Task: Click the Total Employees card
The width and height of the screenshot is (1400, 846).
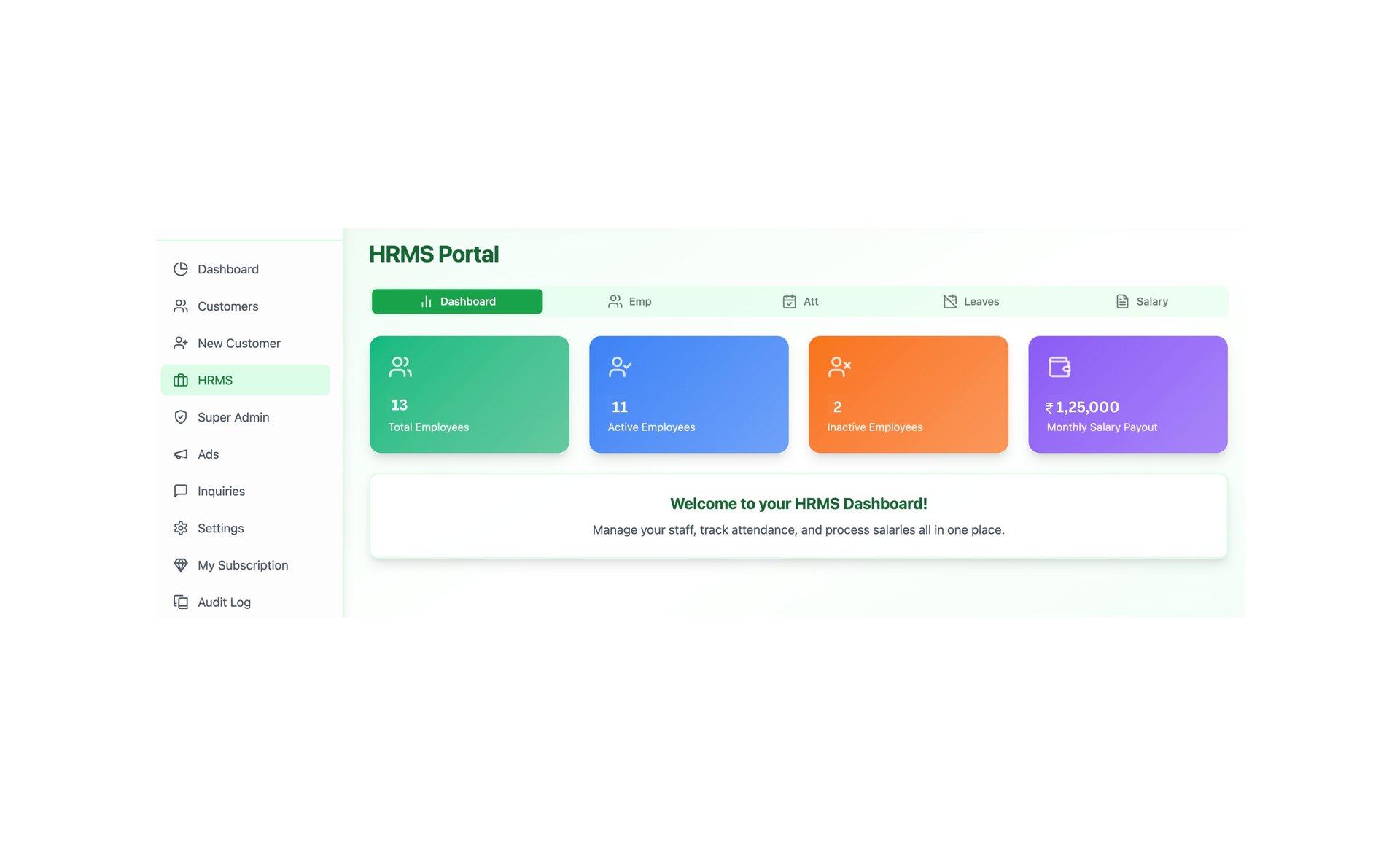Action: click(x=469, y=395)
